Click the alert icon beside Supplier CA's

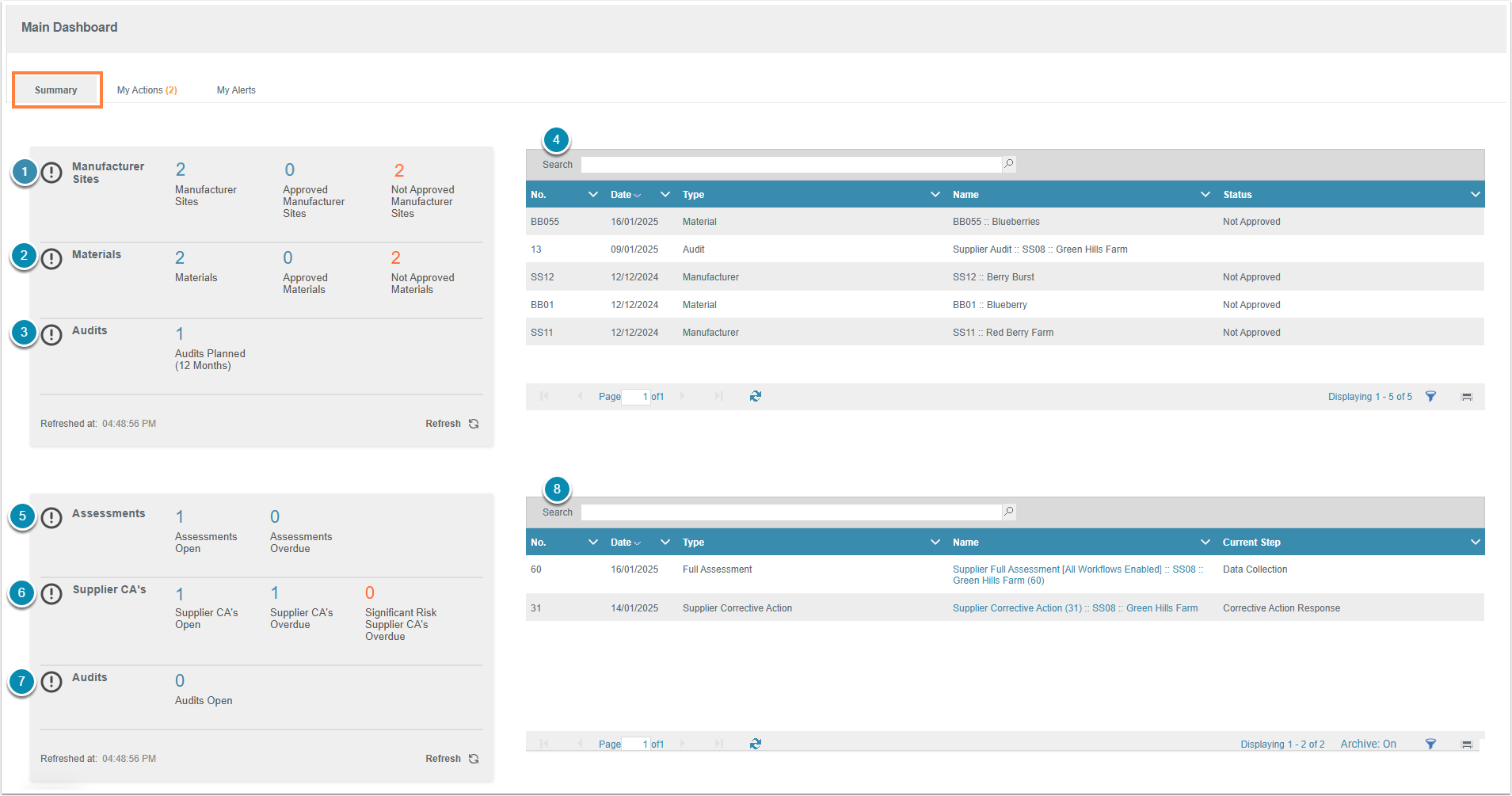click(51, 594)
